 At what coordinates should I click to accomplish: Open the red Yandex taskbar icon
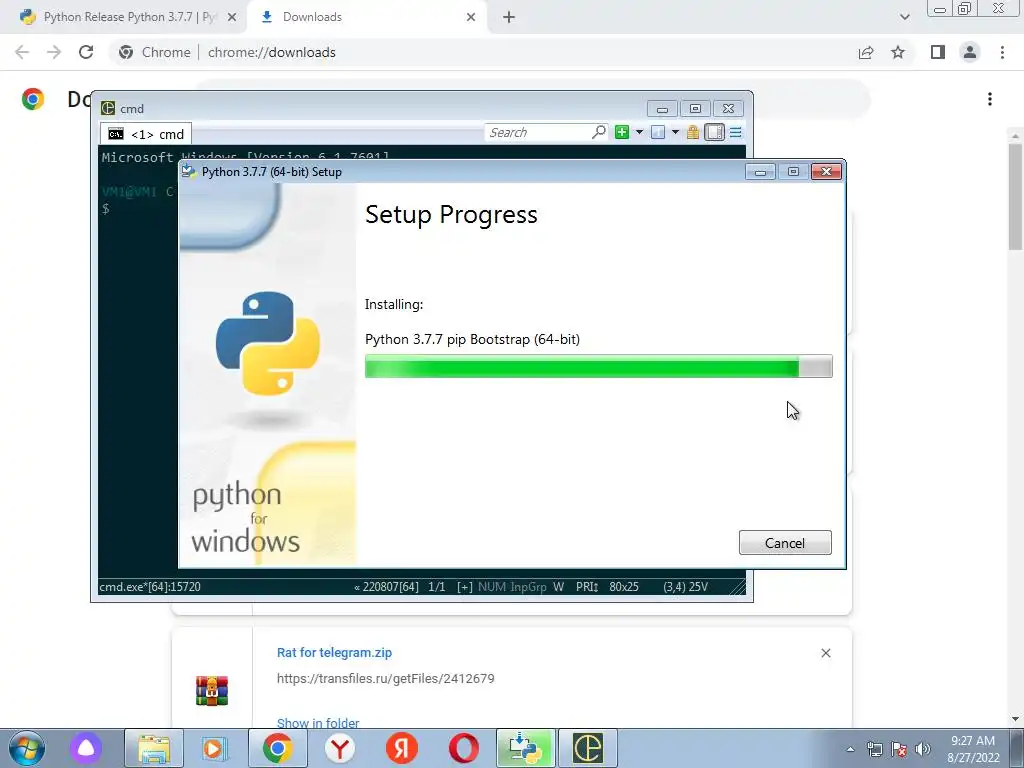(x=402, y=748)
